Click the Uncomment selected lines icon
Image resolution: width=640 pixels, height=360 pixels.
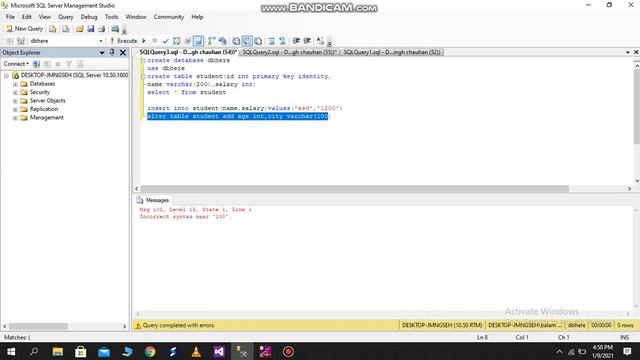tap(282, 41)
